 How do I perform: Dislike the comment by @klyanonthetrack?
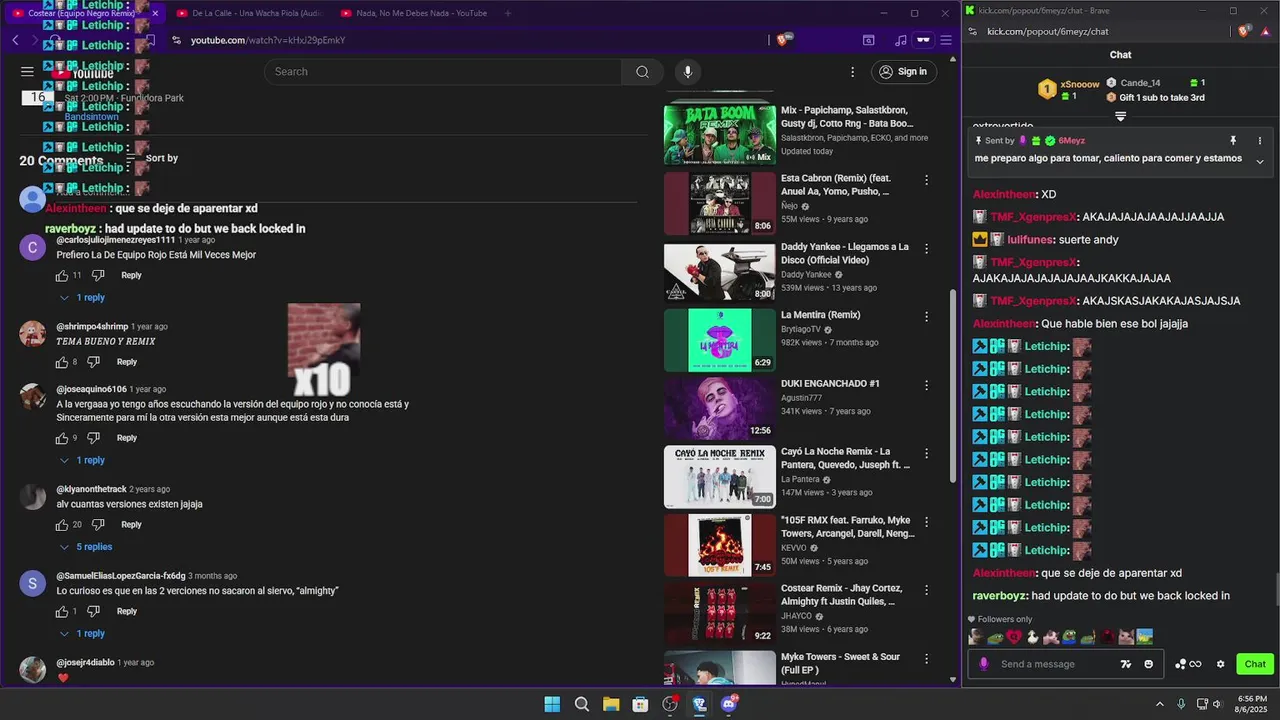click(x=98, y=525)
